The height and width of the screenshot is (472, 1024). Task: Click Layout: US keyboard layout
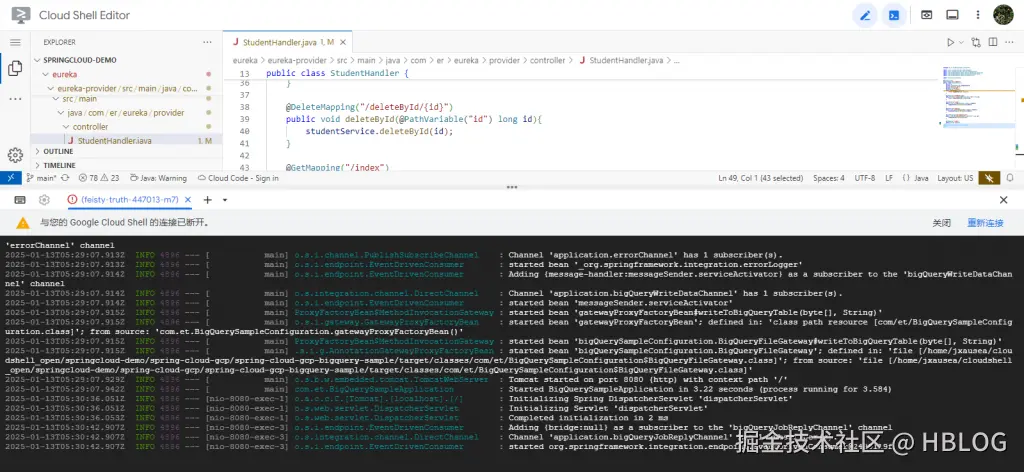coord(955,178)
